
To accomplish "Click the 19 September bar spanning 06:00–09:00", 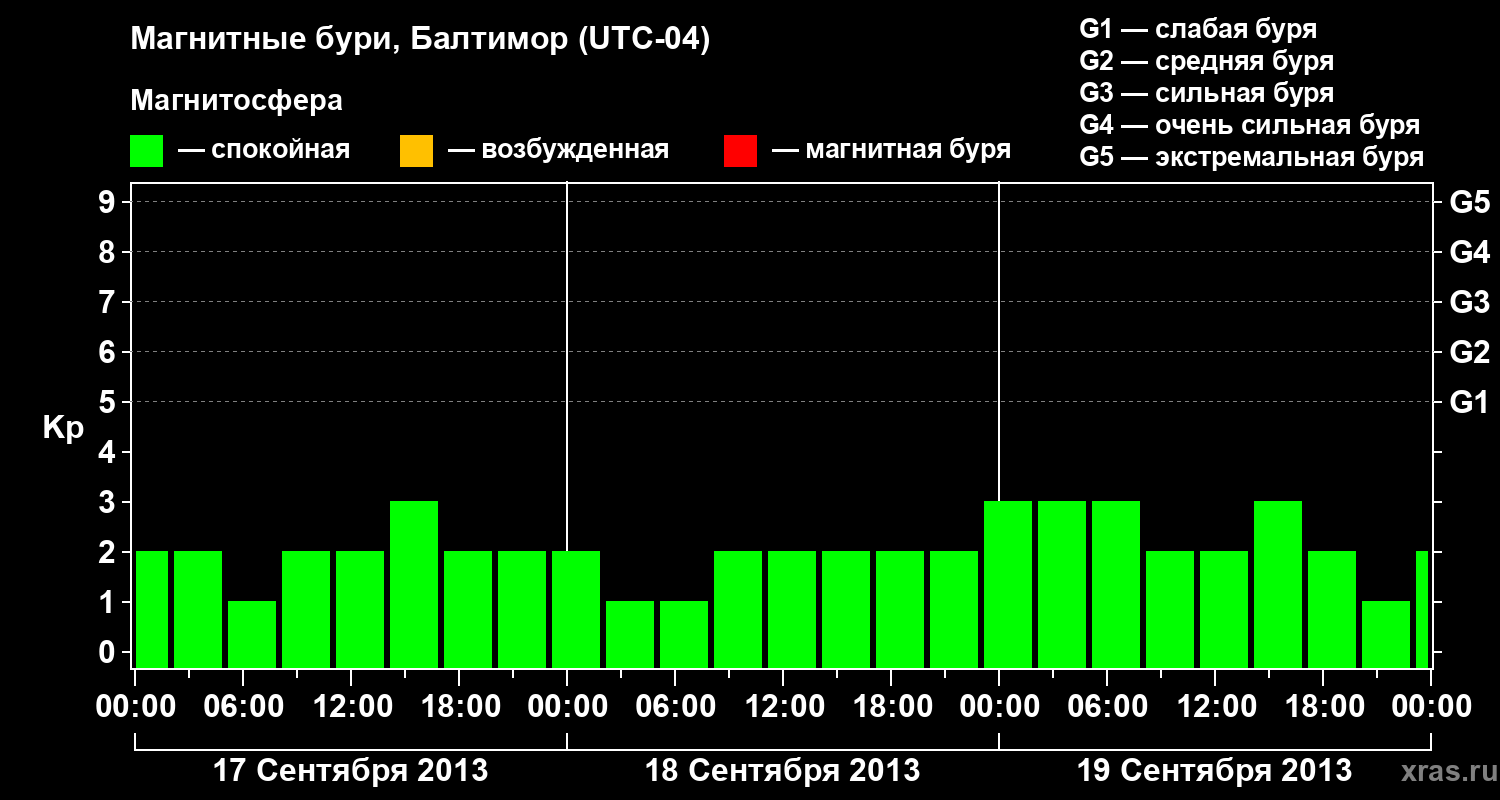I will pyautogui.click(x=1116, y=584).
